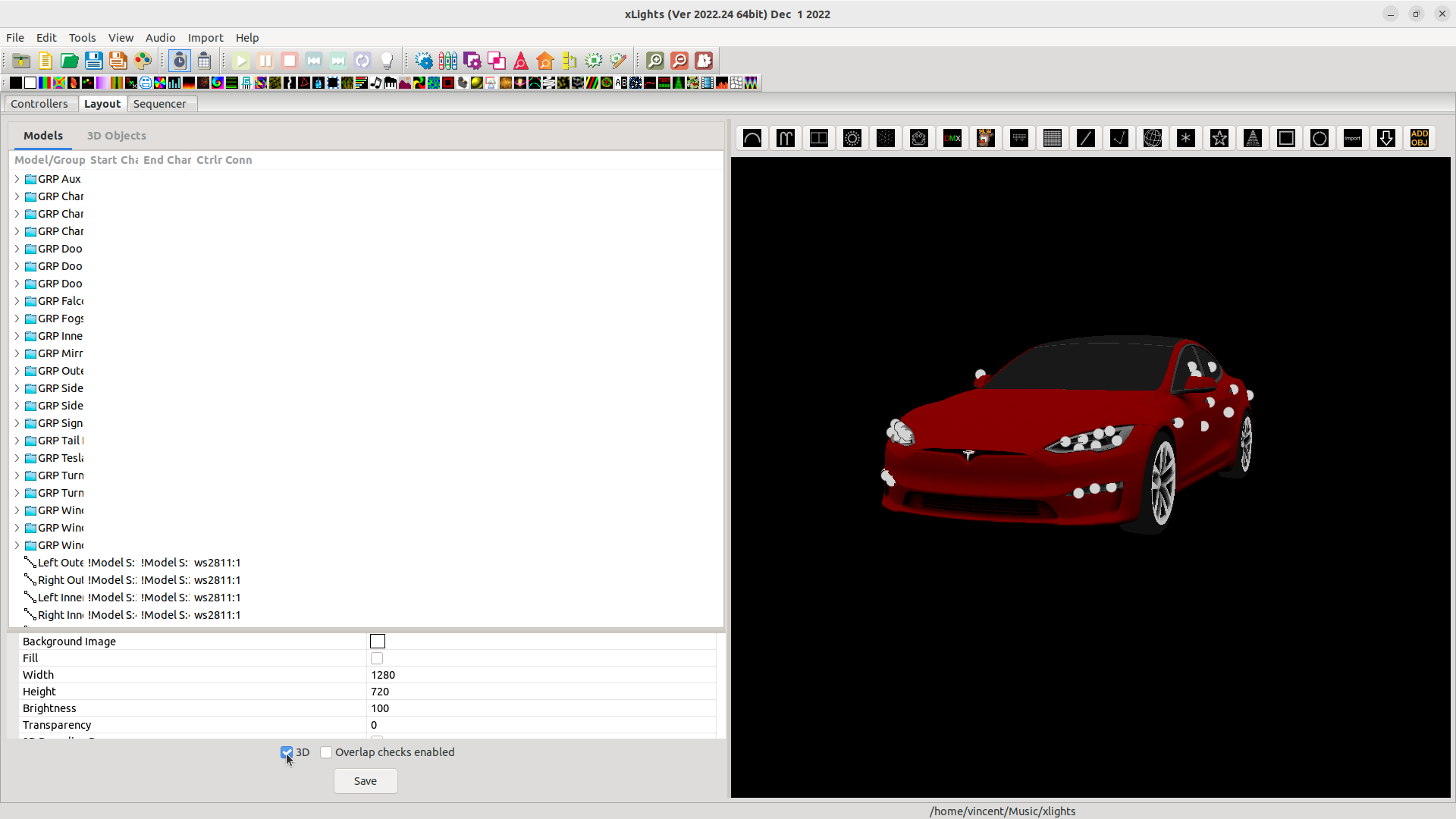The height and width of the screenshot is (819, 1456).
Task: Click the Sphere model icon
Action: click(x=1153, y=138)
